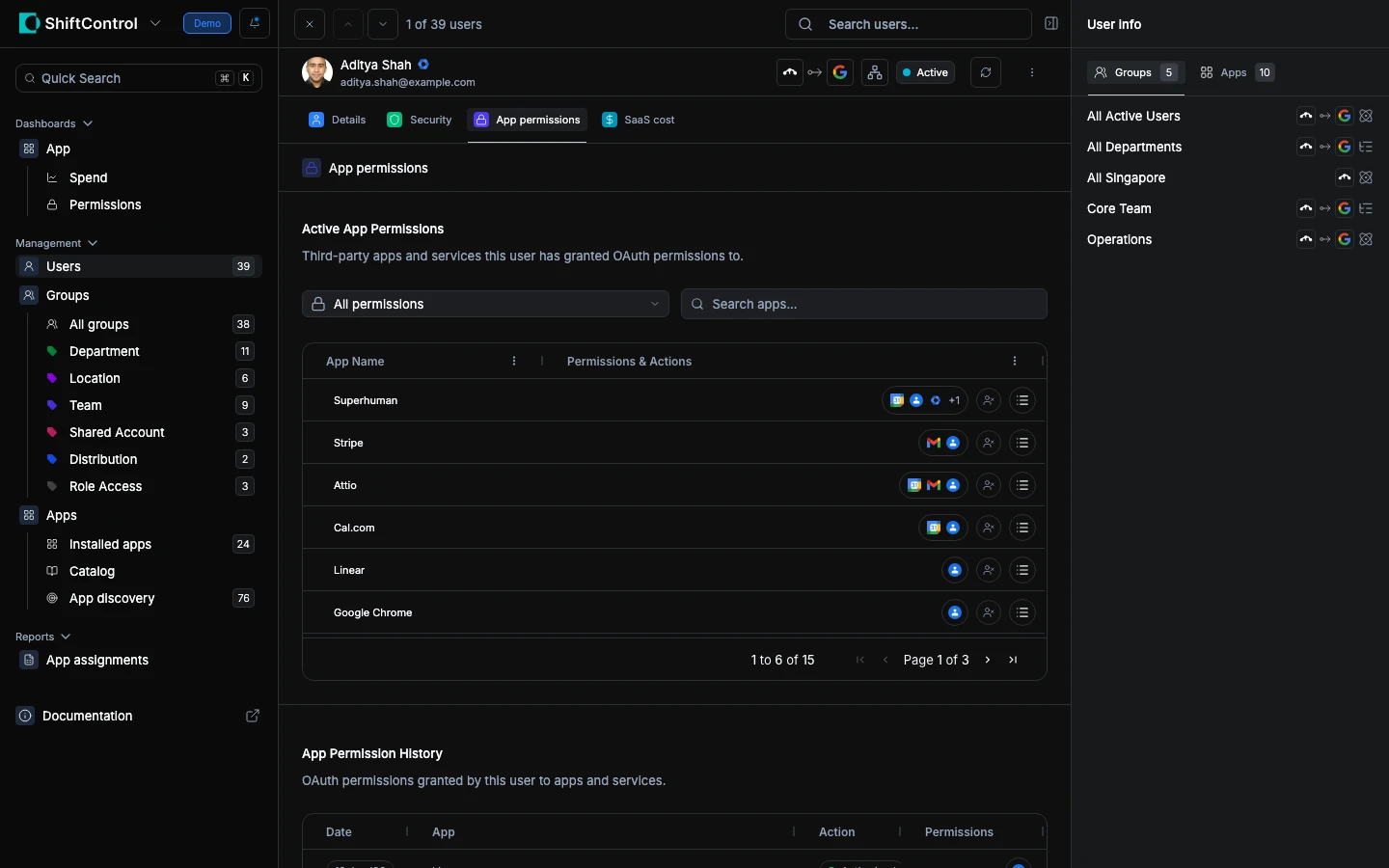
Task: Click the Google Chrome users icon
Action: pyautogui.click(x=989, y=612)
